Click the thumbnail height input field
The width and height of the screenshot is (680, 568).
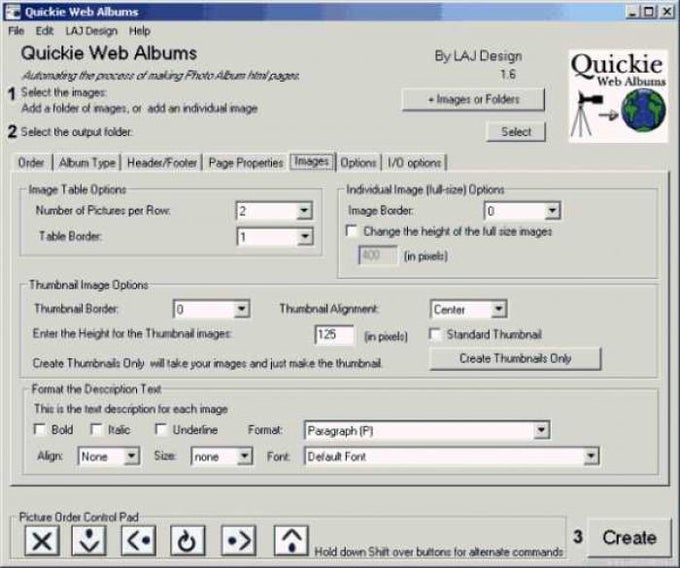point(333,335)
